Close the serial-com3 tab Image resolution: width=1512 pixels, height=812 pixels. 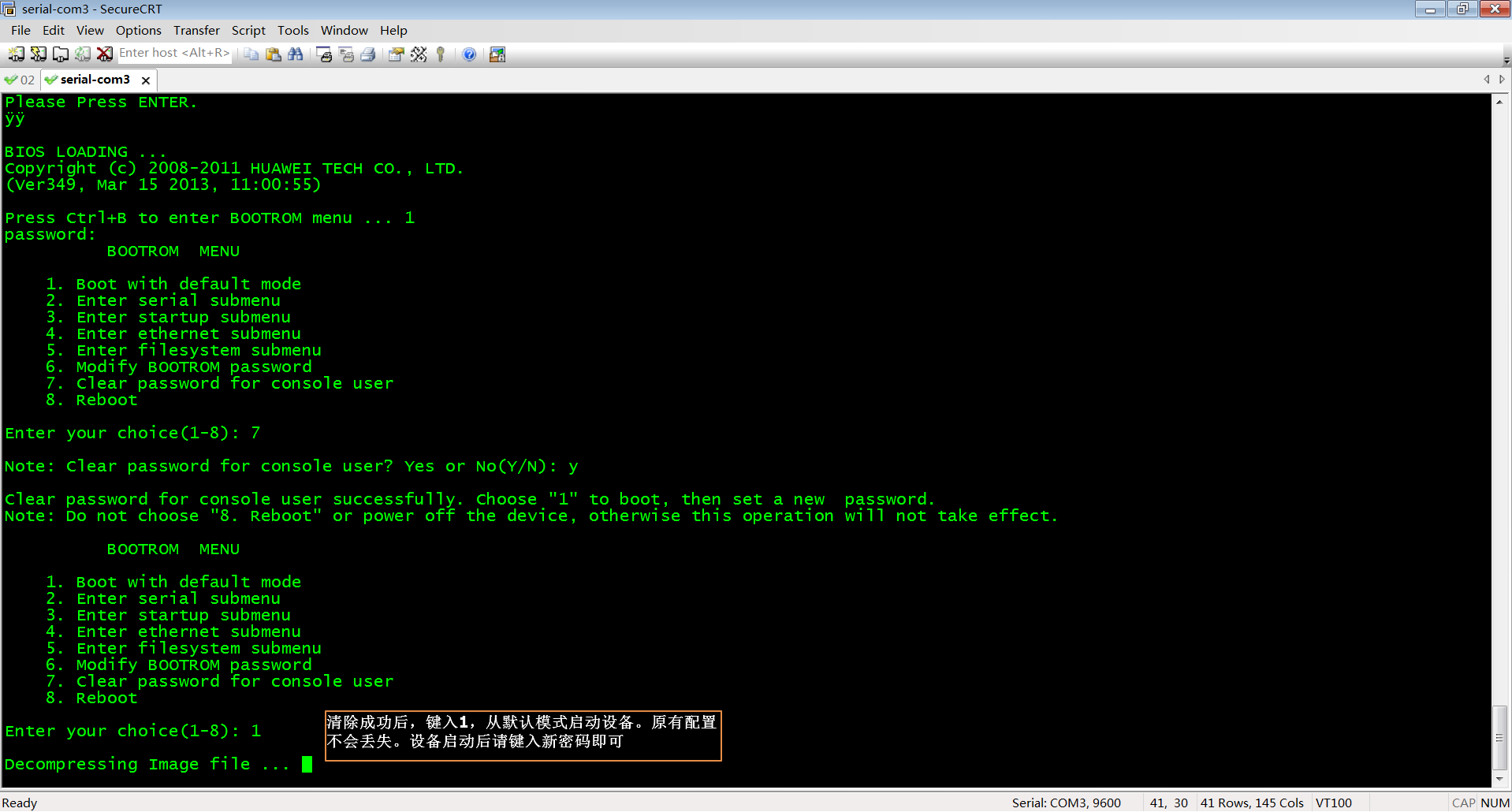pyautogui.click(x=146, y=80)
